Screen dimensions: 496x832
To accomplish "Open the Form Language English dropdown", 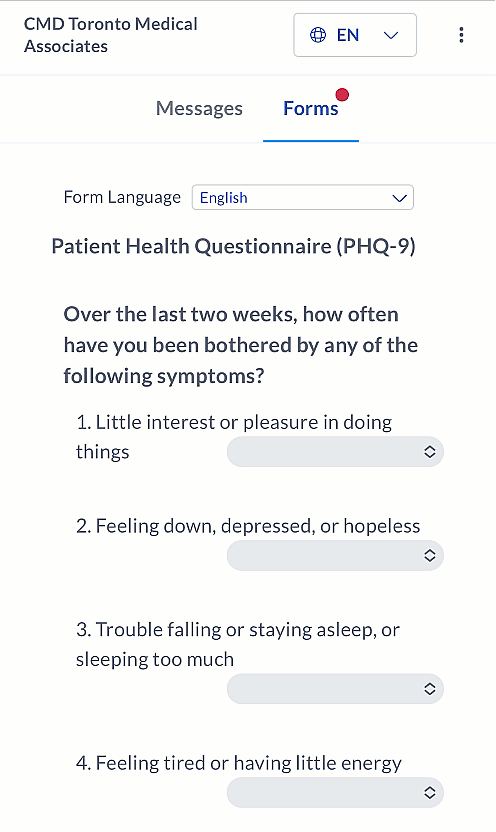I will pos(303,197).
